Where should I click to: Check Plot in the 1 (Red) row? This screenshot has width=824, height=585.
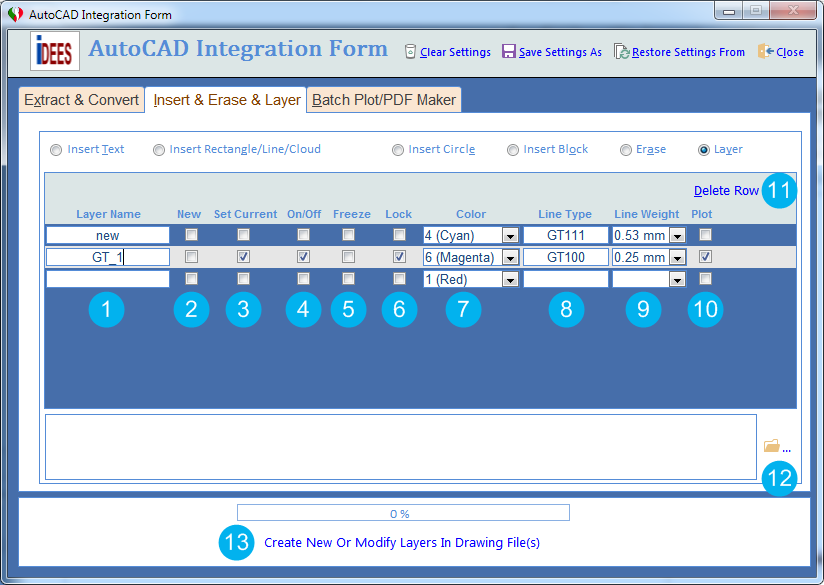(x=705, y=279)
